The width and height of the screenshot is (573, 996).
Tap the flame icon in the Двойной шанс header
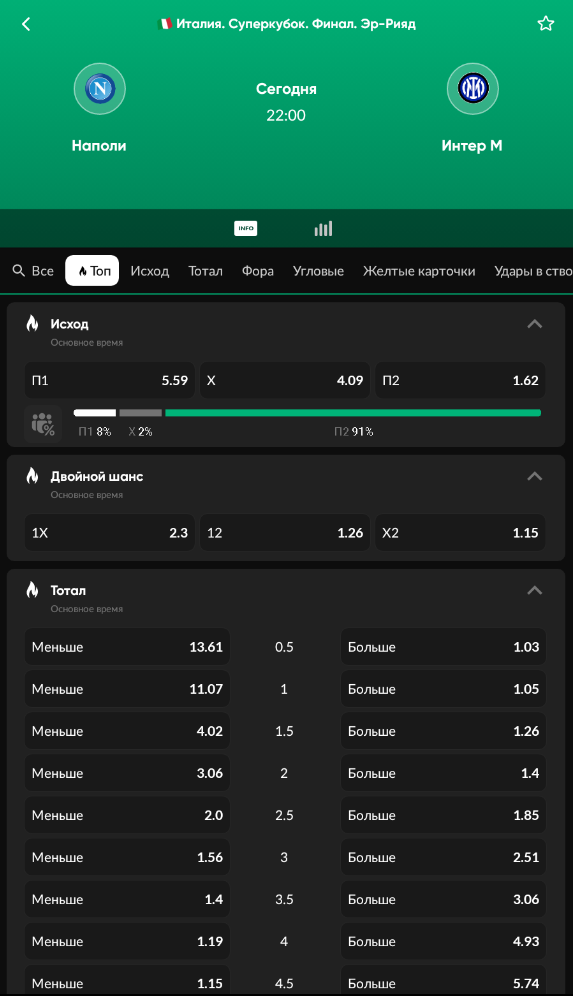pos(32,476)
